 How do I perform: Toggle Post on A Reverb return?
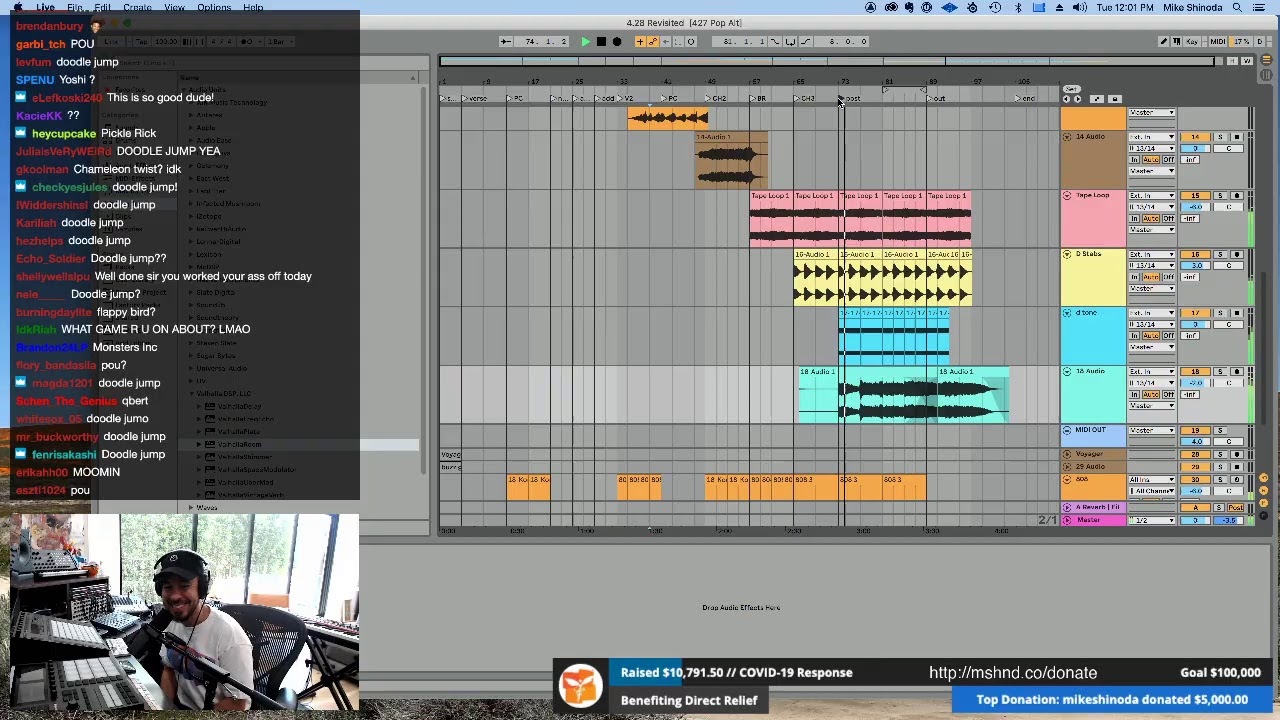pyautogui.click(x=1236, y=508)
